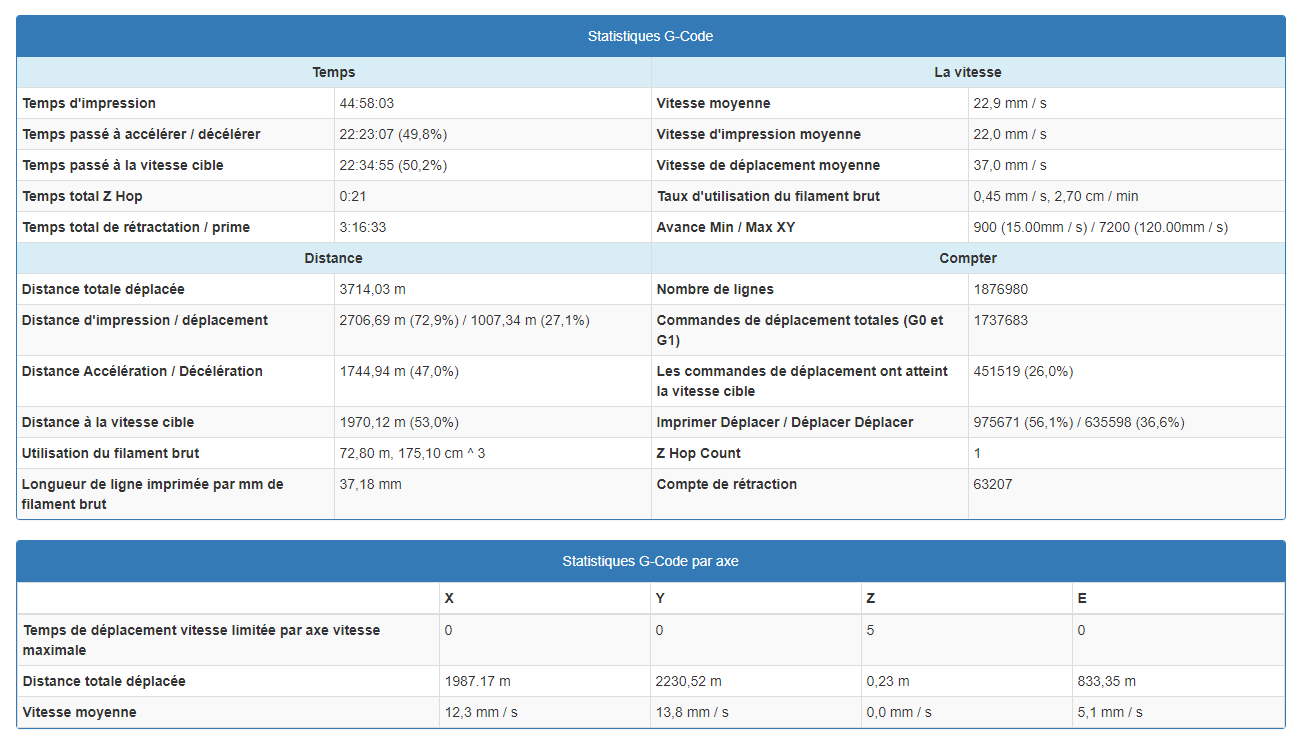
Task: Click the value 22:34:55 (50,2%)
Action: tap(393, 165)
